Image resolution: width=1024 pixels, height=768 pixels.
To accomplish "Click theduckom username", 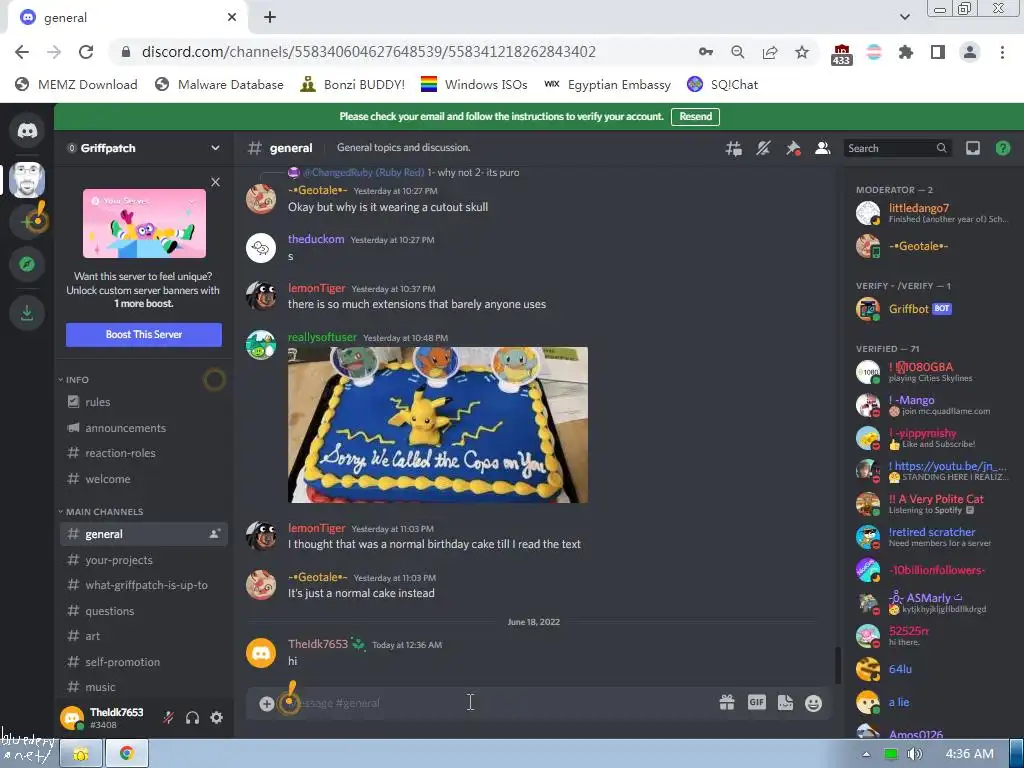I will [x=316, y=239].
